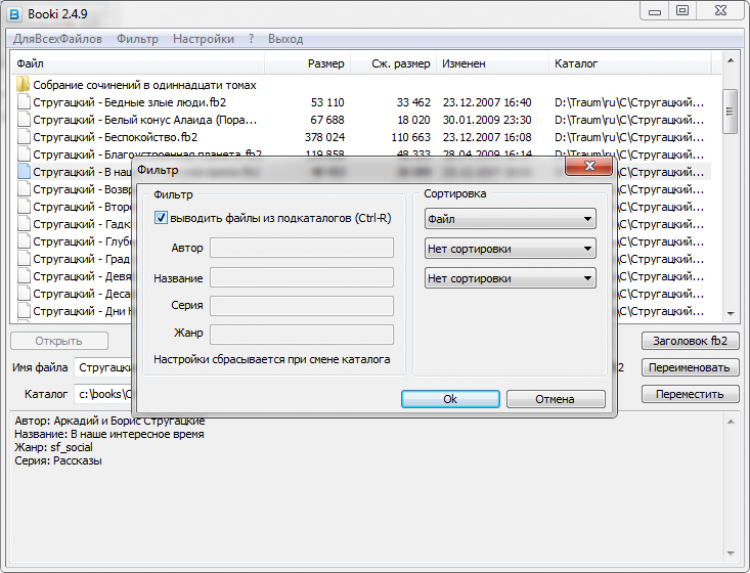Sort by the Изменен column header
This screenshot has height=573, width=750.
(492, 63)
